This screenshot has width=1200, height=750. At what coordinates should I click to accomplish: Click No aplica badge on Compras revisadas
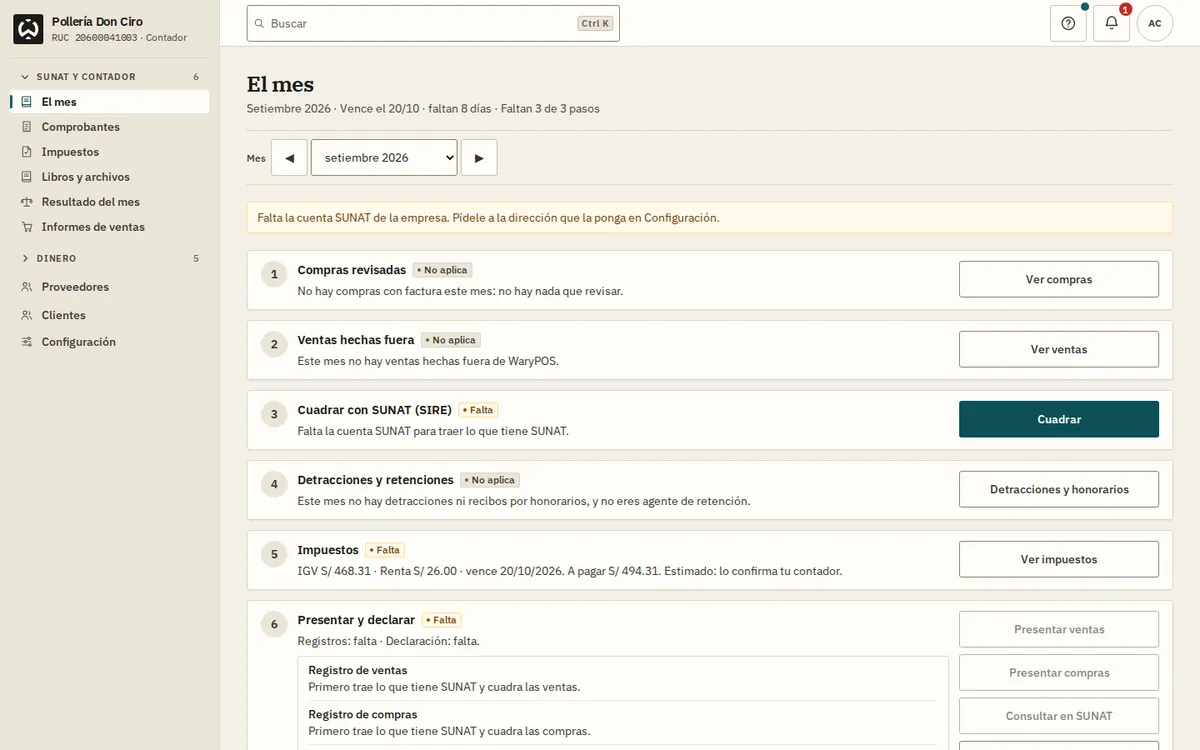click(x=442, y=270)
